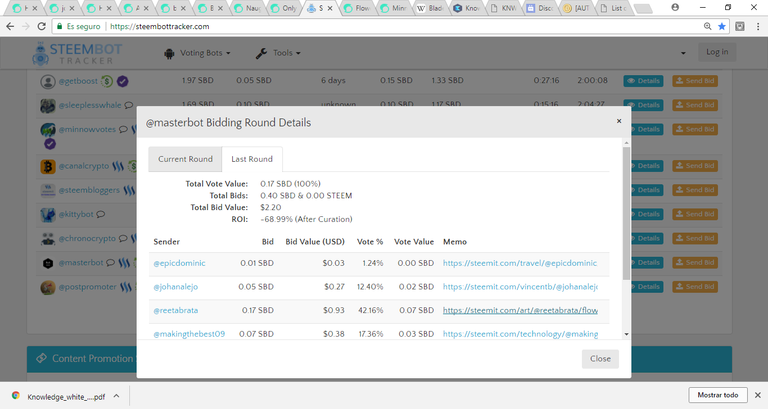Click the comment bubble icon beside @sleeplesswhale
The width and height of the screenshot is (768, 409).
point(129,105)
